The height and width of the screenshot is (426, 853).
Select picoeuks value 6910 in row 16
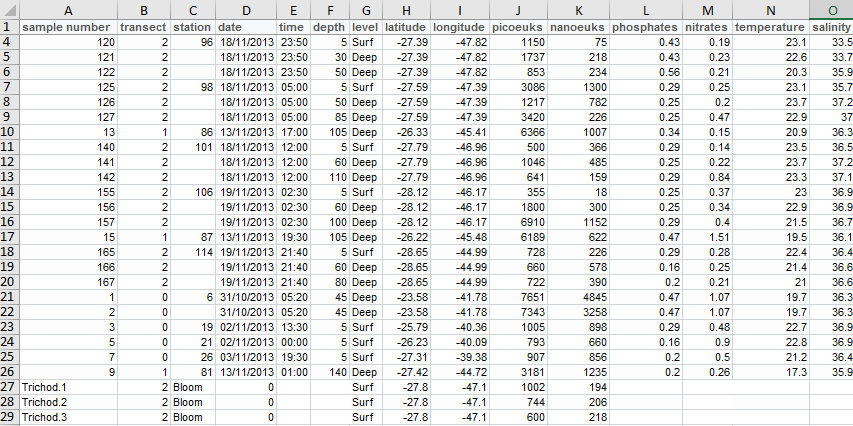pos(518,221)
